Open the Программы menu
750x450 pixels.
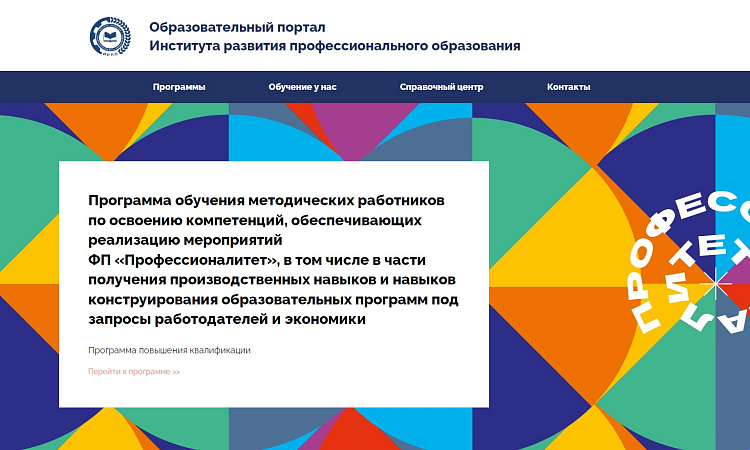(179, 87)
